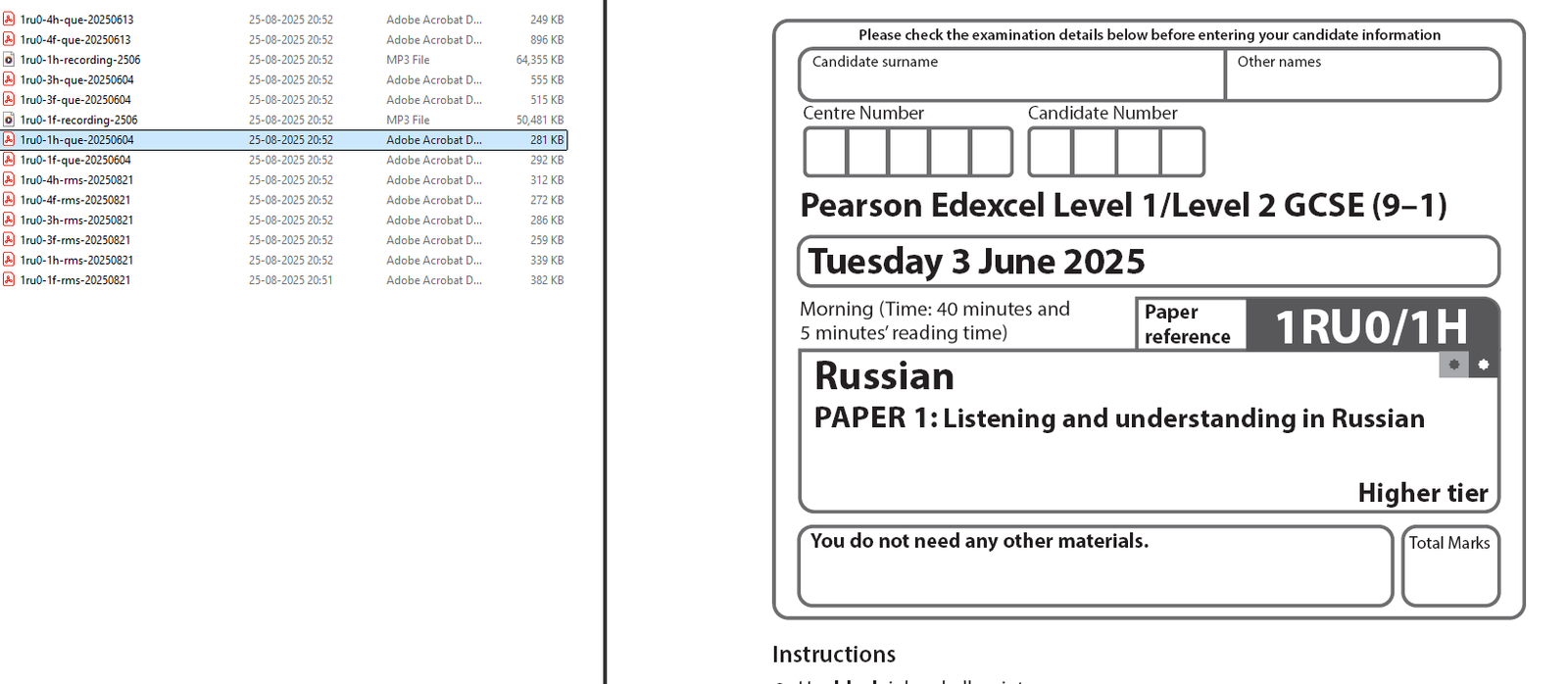1568x684 pixels.
Task: Click the 515 KB size value
Action: (x=547, y=100)
